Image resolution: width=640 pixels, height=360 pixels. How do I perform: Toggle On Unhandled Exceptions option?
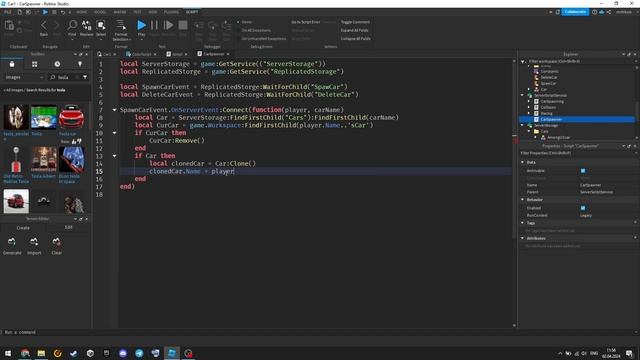coord(263,39)
